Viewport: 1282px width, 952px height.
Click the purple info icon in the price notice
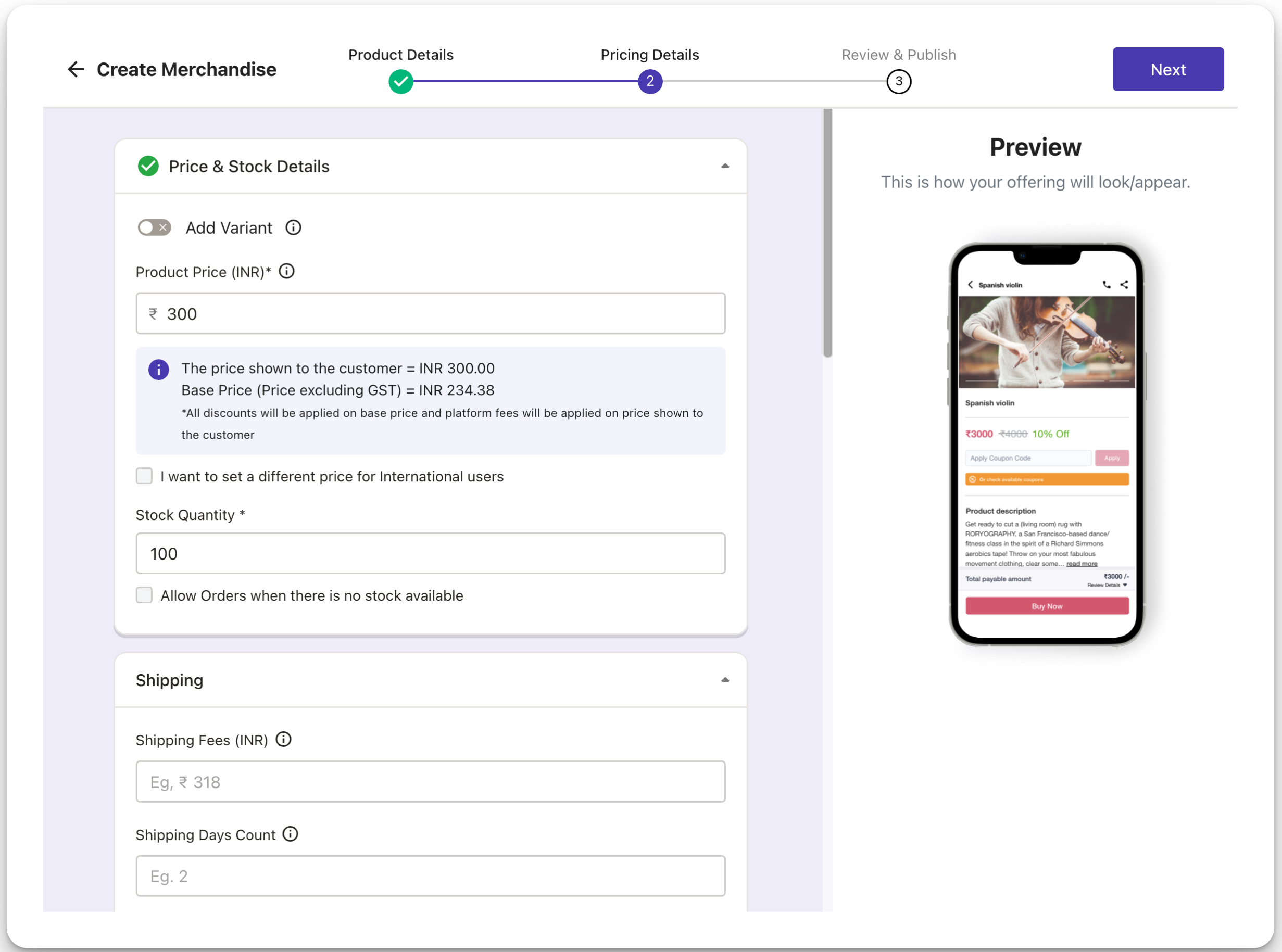pyautogui.click(x=158, y=370)
